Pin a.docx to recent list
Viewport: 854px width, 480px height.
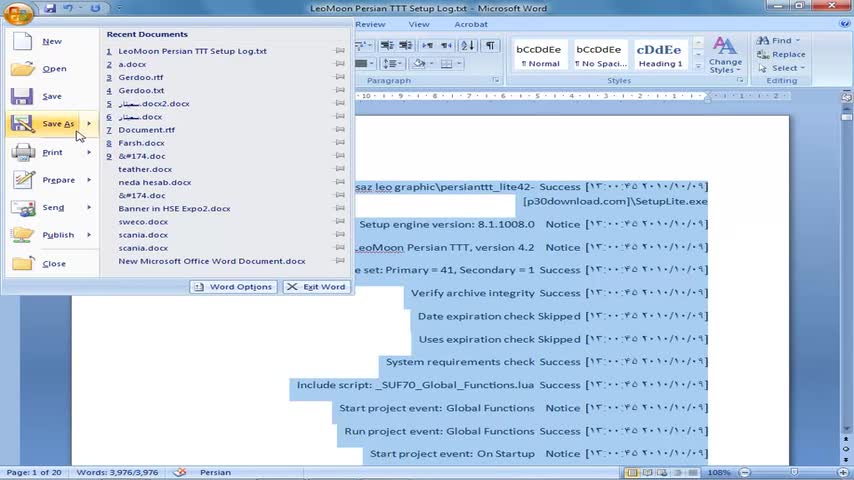point(340,64)
